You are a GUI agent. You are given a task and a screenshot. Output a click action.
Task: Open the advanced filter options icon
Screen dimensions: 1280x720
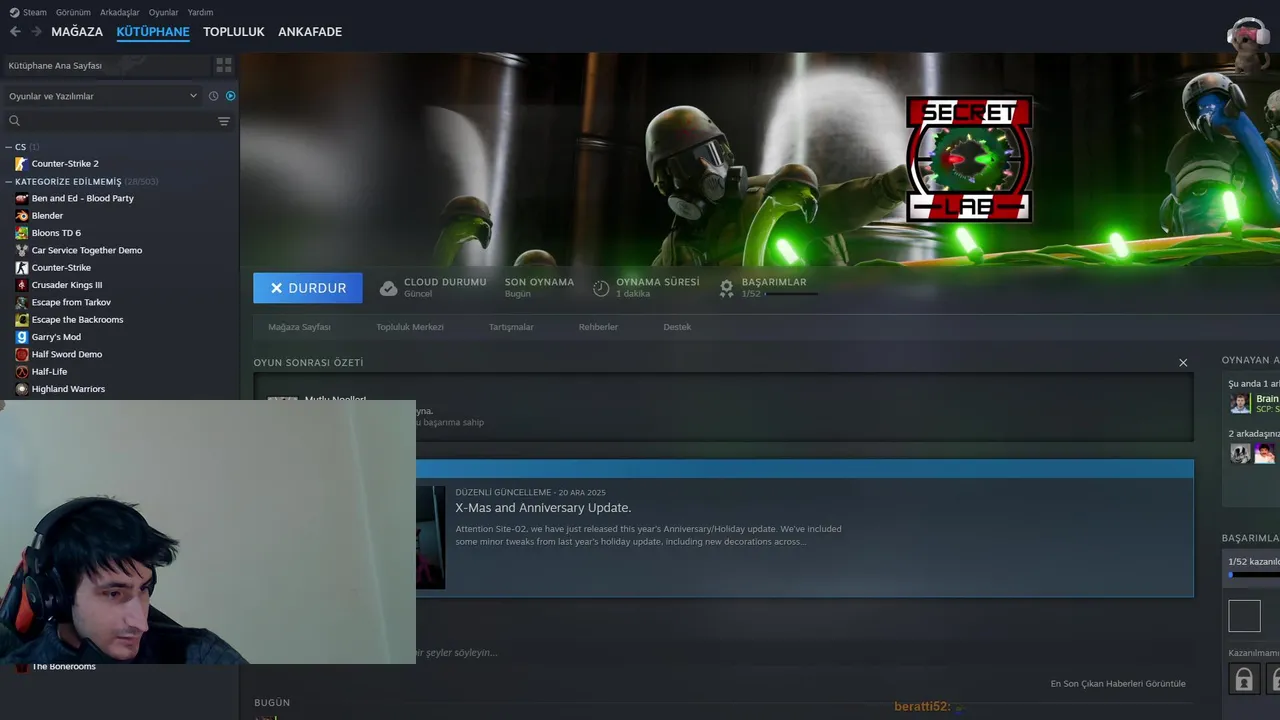click(224, 121)
